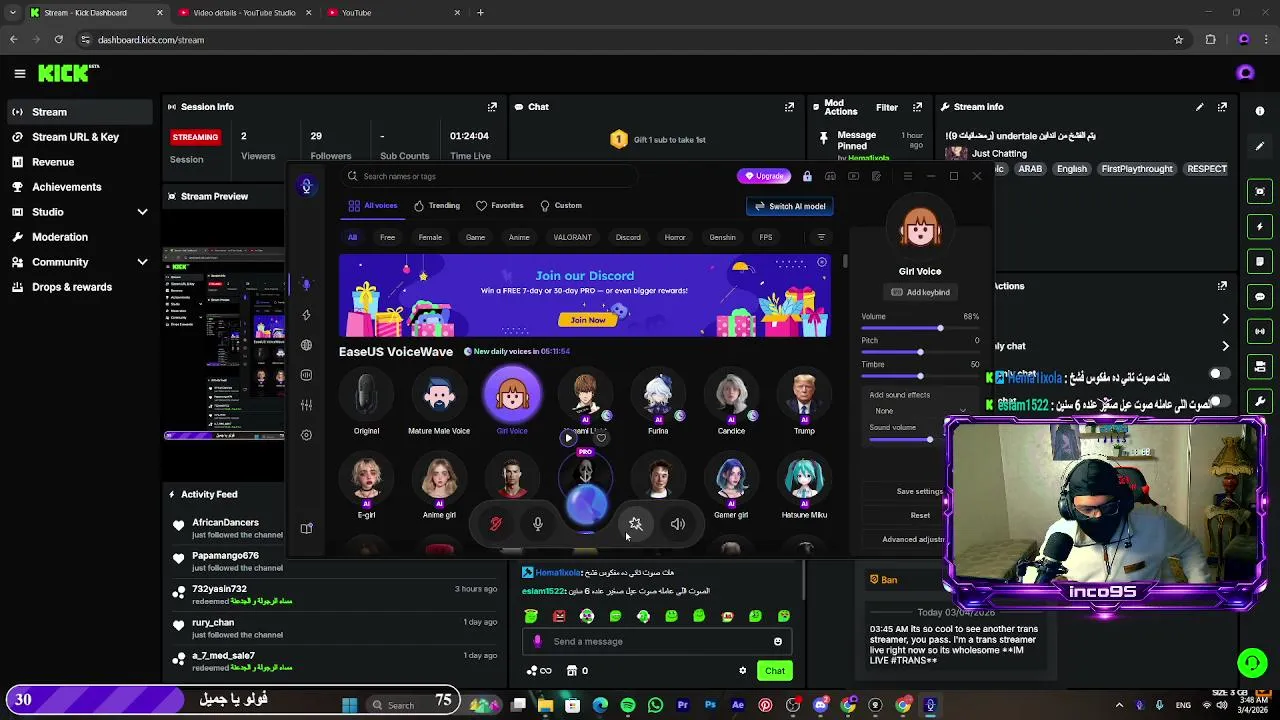Expand the first Actions row chevron
The image size is (1280, 720).
tap(1225, 319)
